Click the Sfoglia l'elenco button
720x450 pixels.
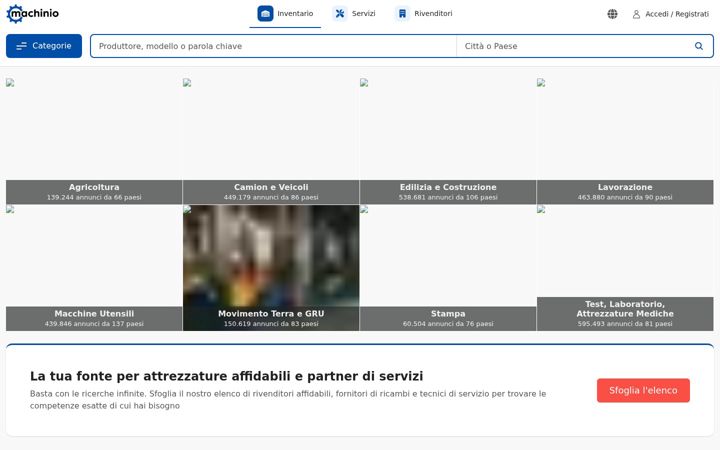(x=643, y=390)
